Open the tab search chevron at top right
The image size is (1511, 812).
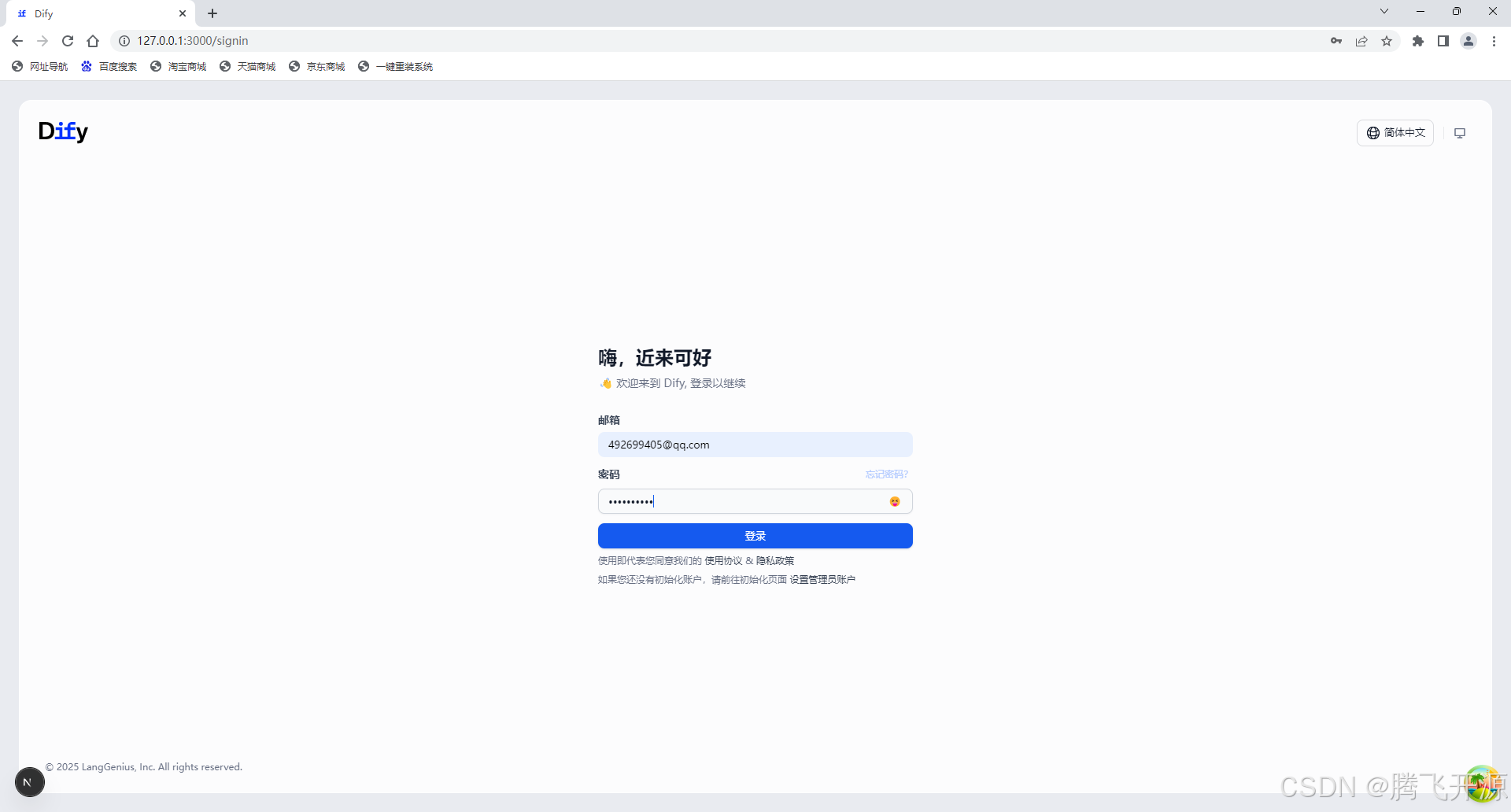(1384, 11)
